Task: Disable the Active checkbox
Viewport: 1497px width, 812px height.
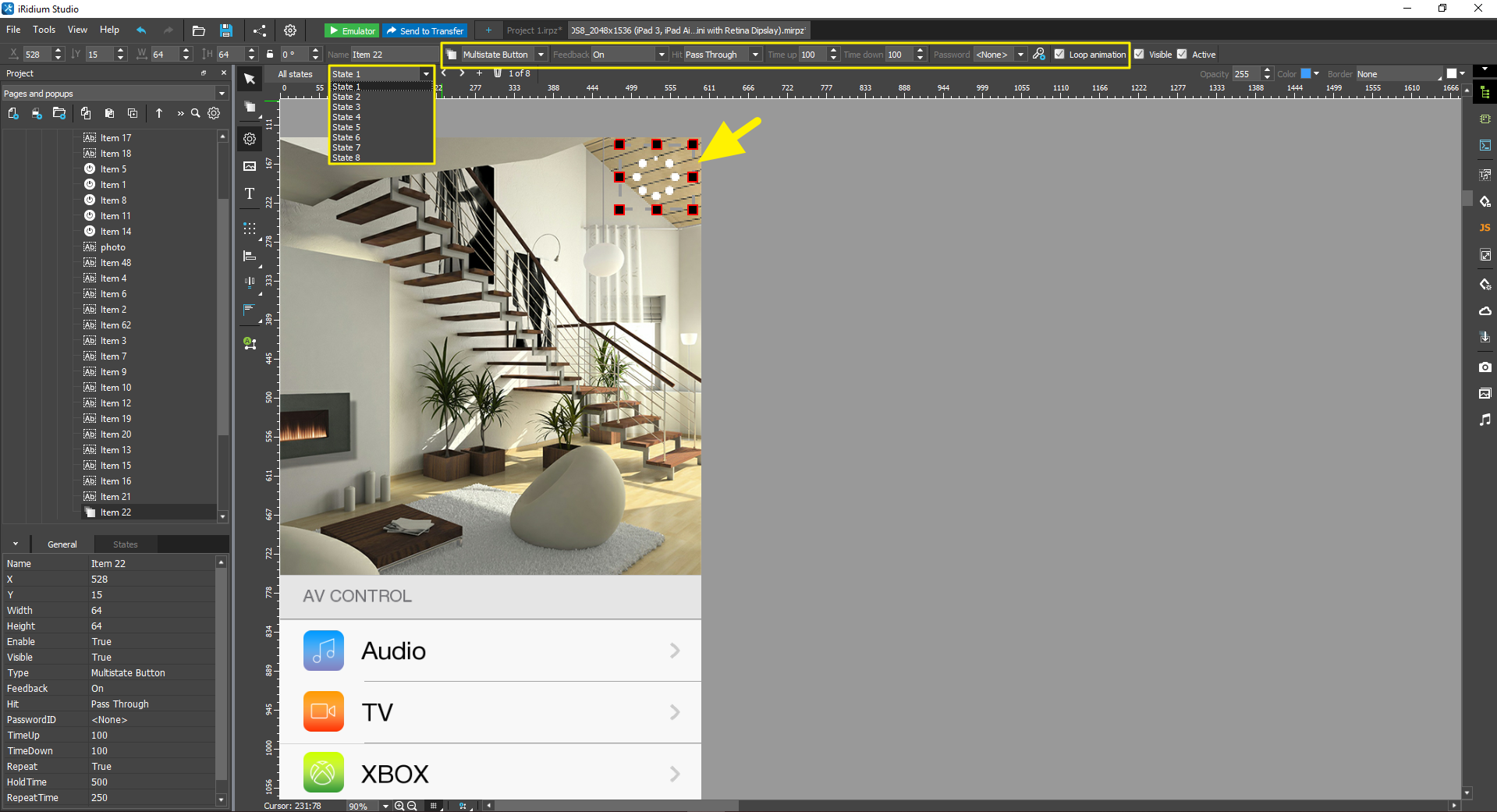Action: coord(1182,54)
